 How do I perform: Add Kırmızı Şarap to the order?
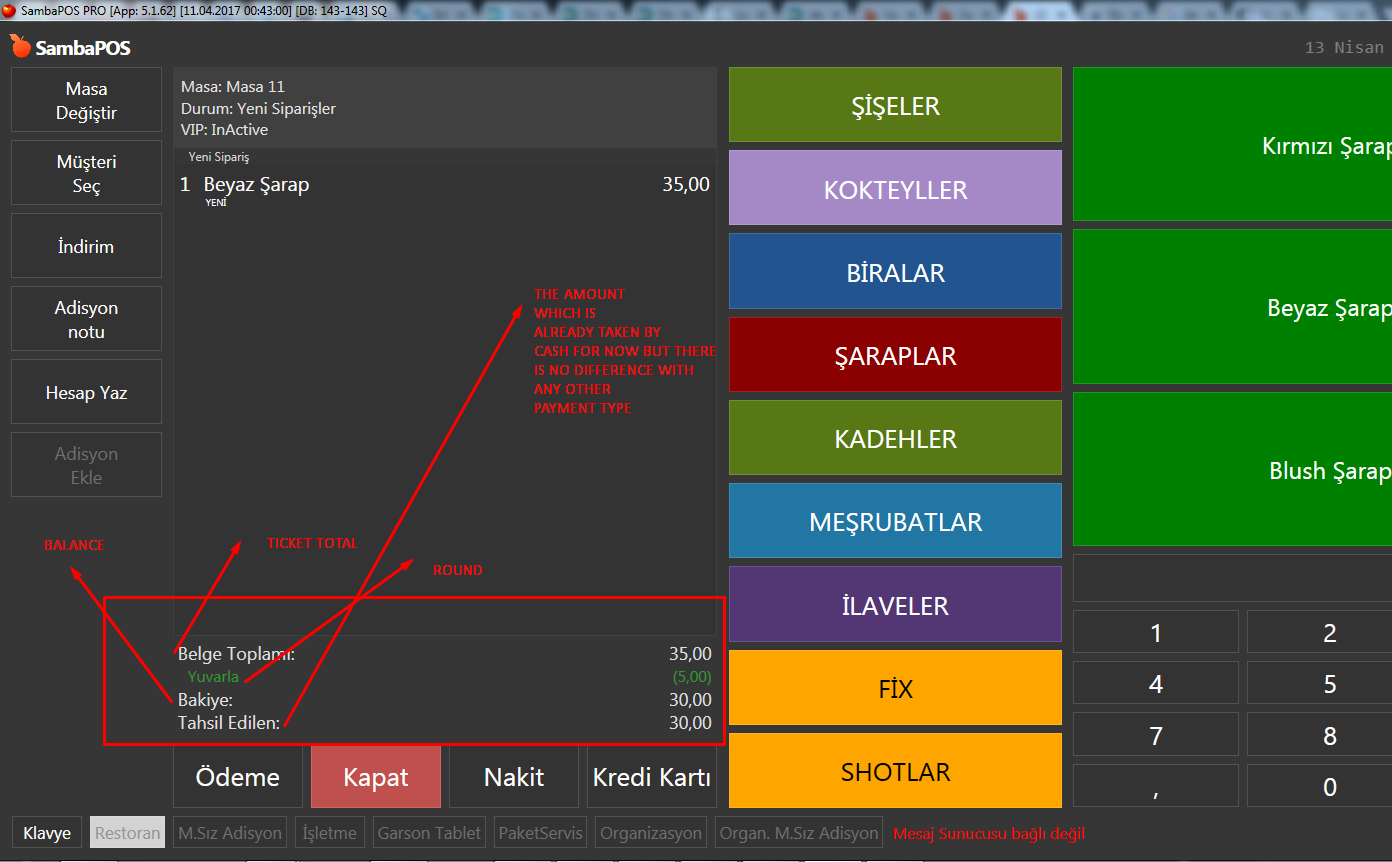point(1232,146)
